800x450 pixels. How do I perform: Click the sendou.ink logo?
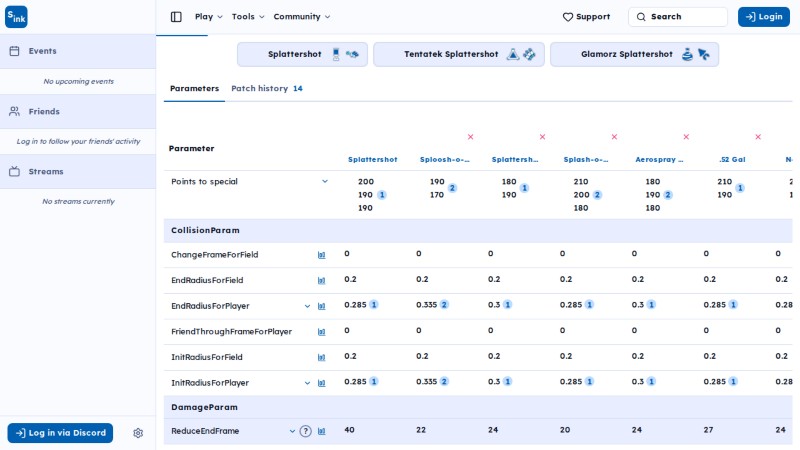[16, 17]
